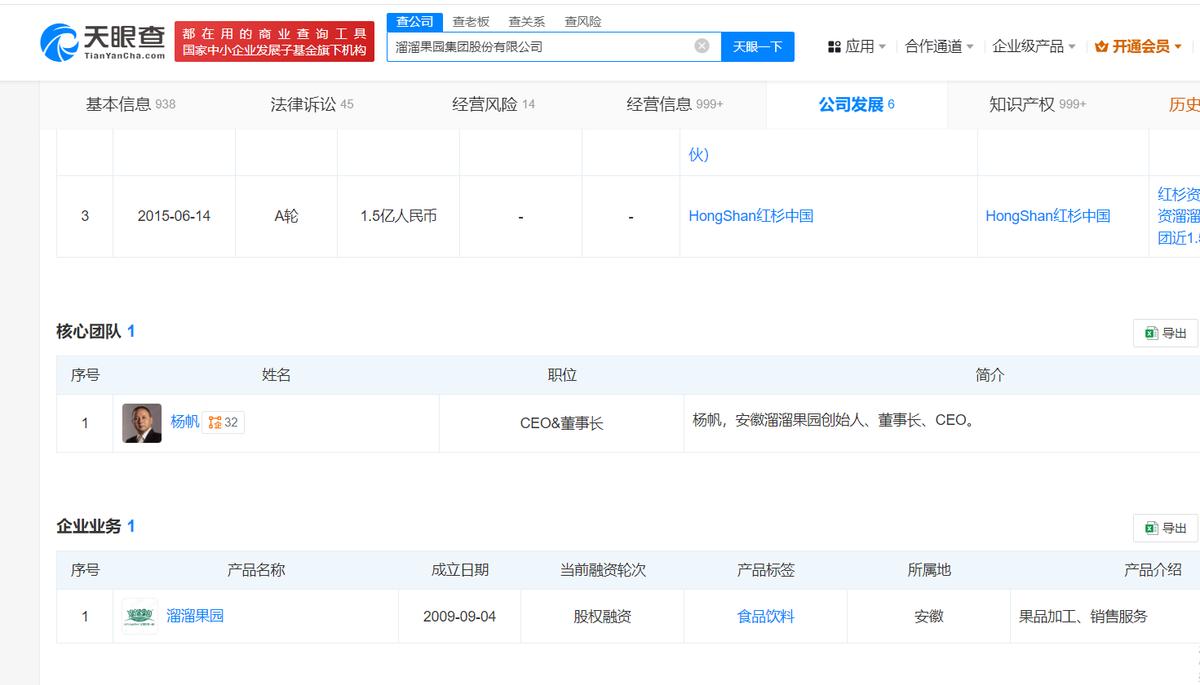Click the 开通会员 crown icon

pyautogui.click(x=1101, y=47)
